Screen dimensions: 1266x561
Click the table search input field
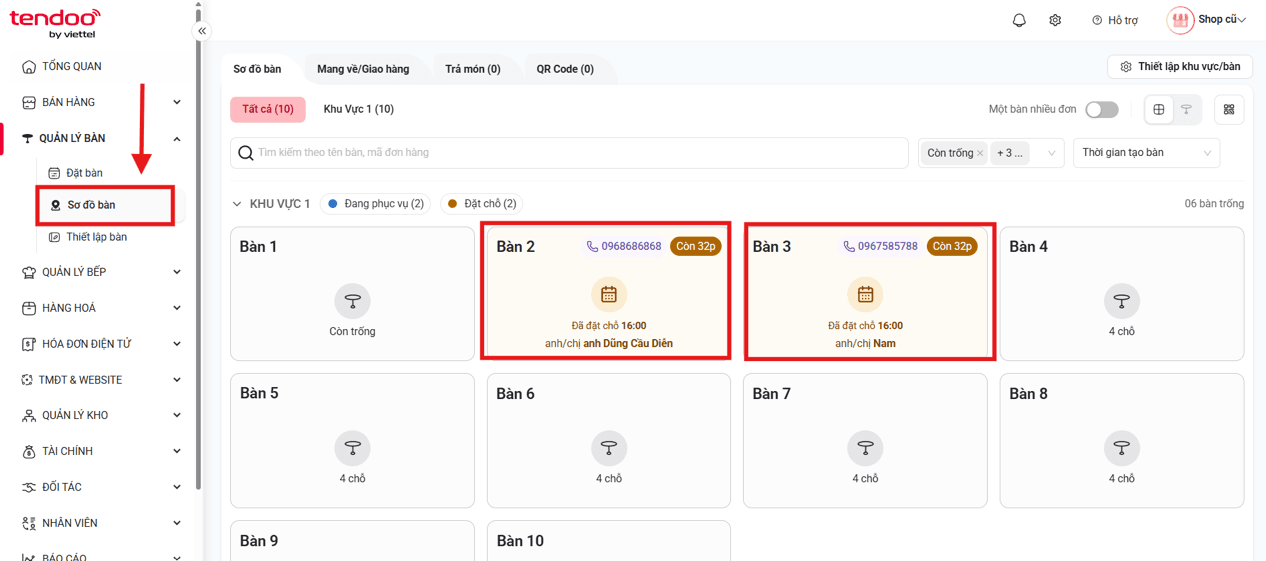[569, 153]
